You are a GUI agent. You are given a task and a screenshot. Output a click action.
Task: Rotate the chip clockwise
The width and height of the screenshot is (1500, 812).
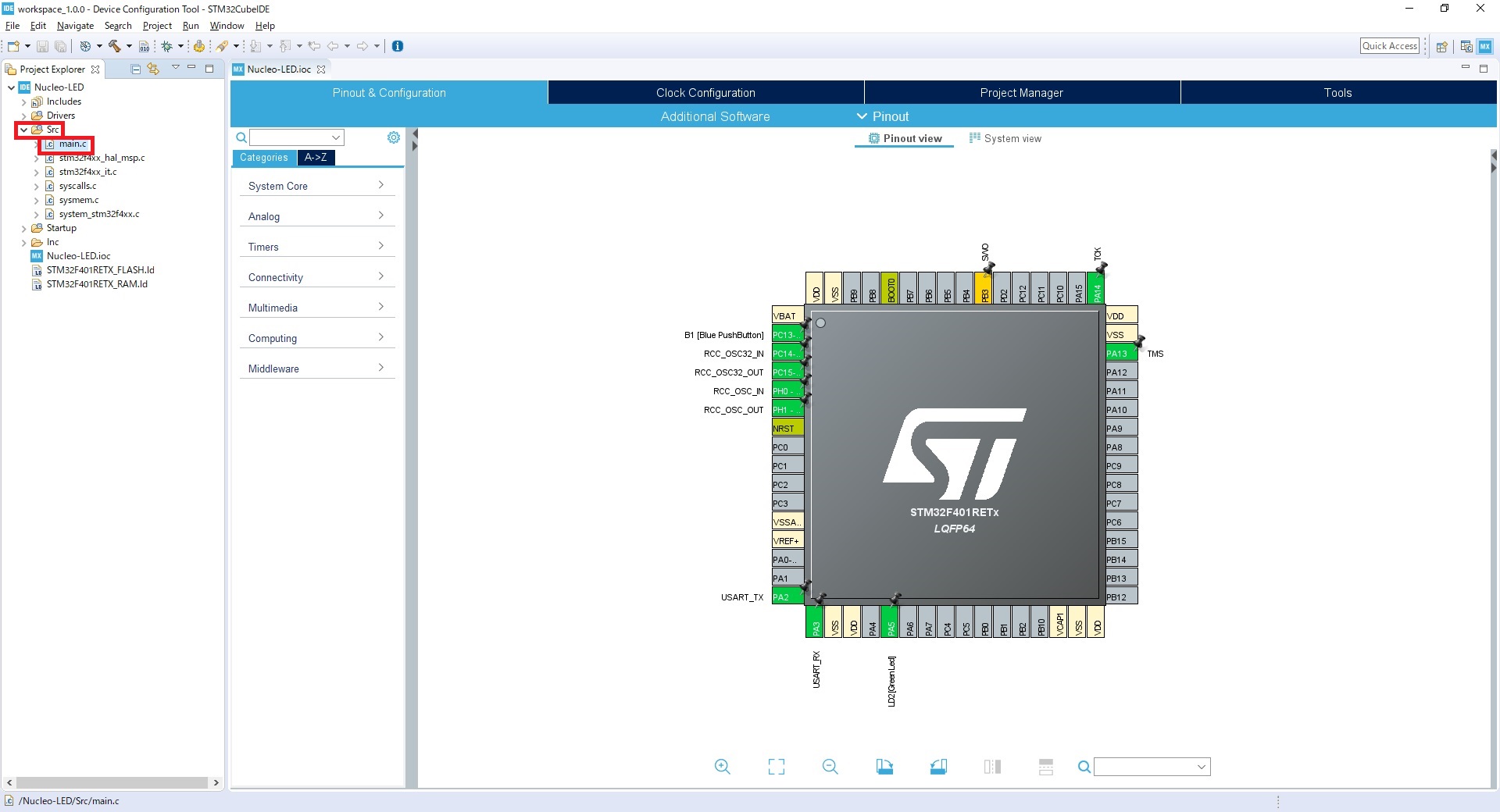[885, 767]
